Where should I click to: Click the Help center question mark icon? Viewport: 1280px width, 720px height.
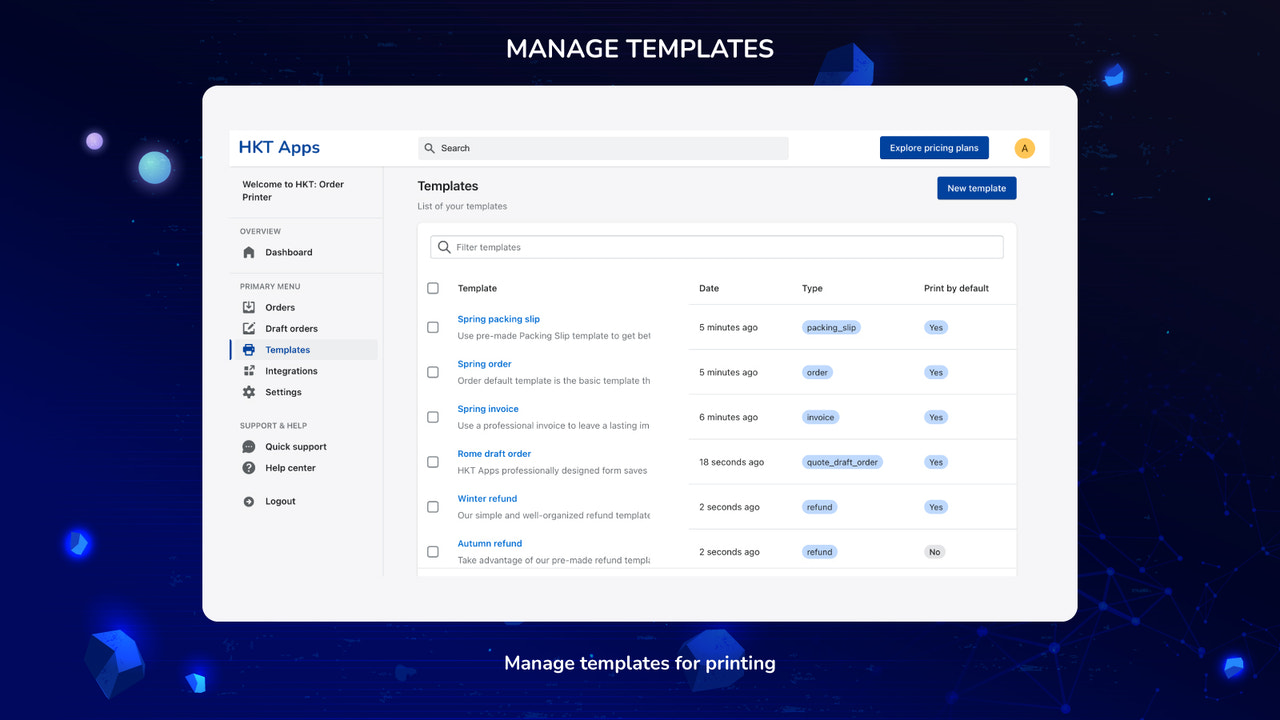click(247, 467)
